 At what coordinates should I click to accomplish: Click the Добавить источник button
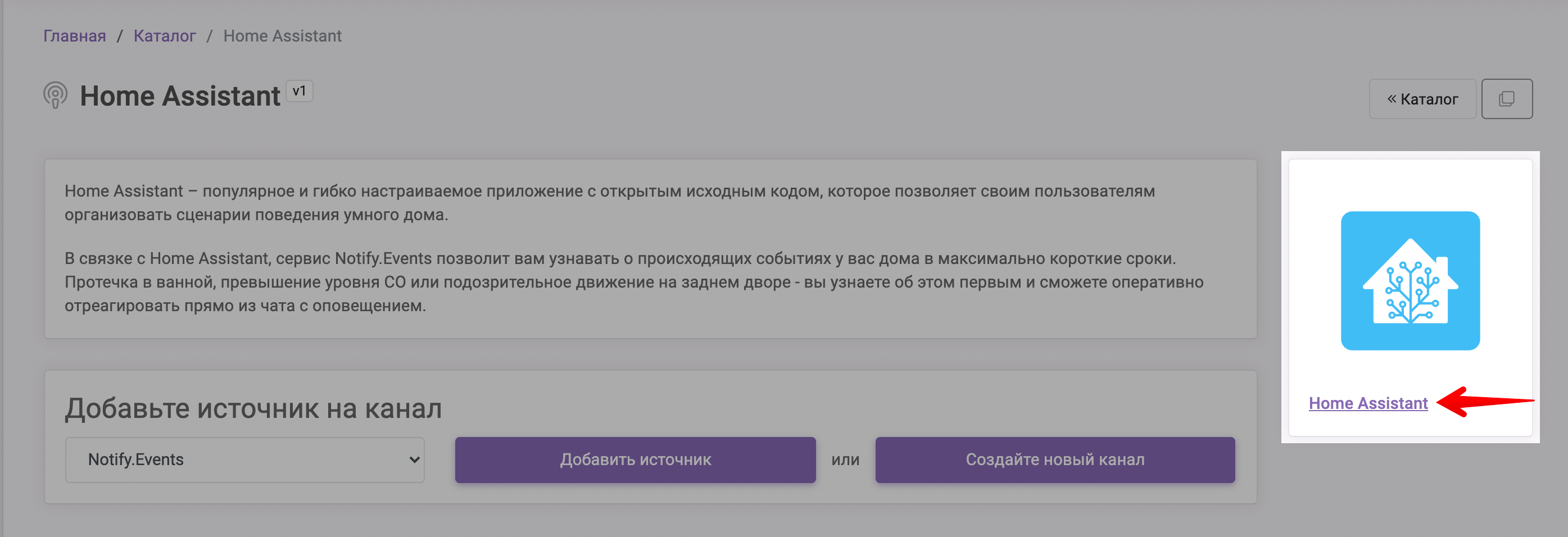636,460
